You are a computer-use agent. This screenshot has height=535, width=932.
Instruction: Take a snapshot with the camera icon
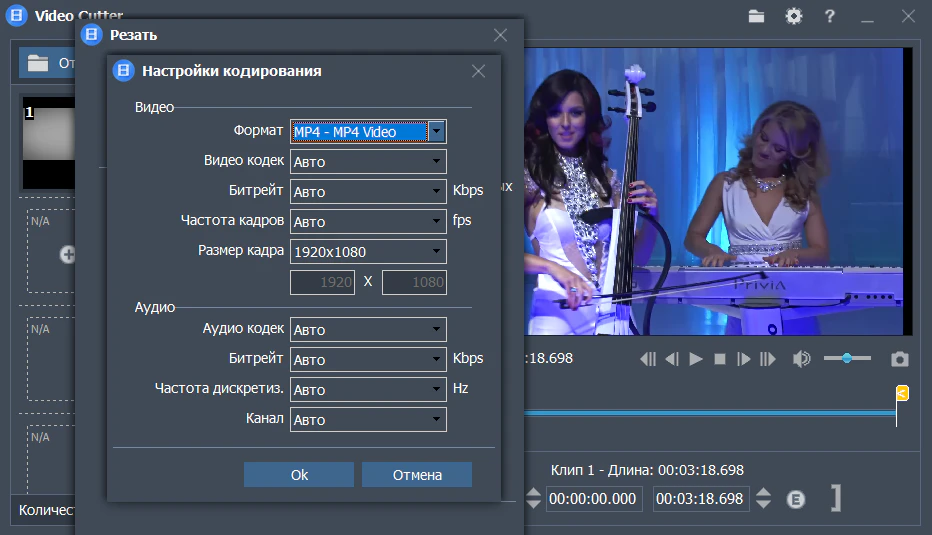click(x=900, y=359)
